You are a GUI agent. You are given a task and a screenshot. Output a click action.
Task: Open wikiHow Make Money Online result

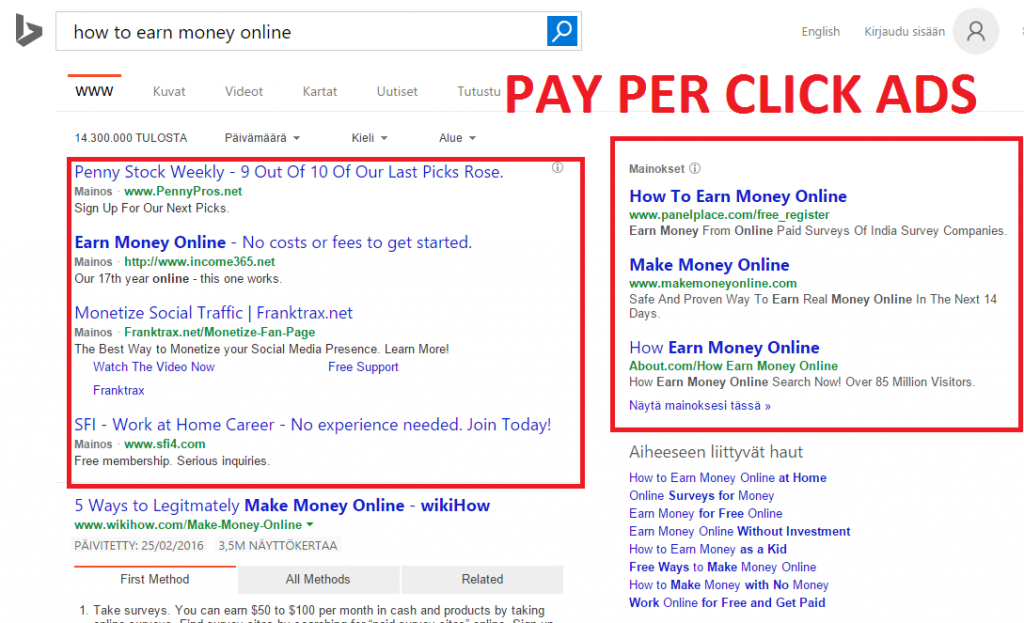pyautogui.click(x=282, y=505)
